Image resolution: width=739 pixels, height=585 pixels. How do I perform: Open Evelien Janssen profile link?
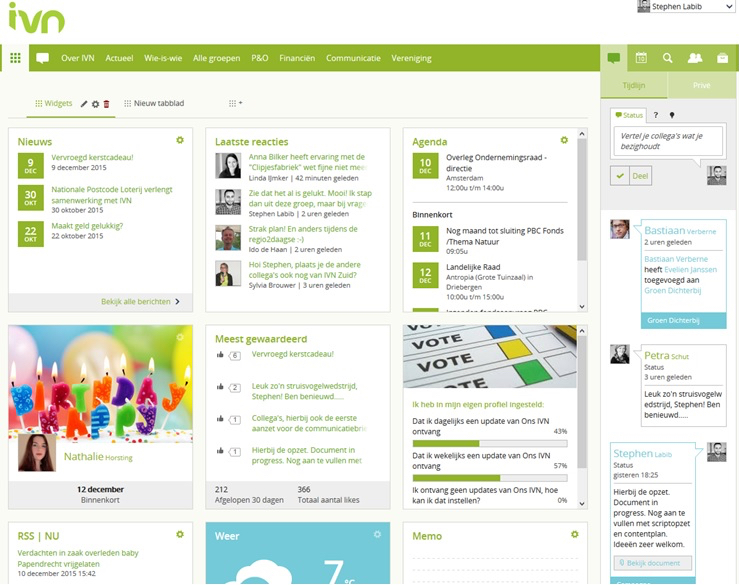690,270
